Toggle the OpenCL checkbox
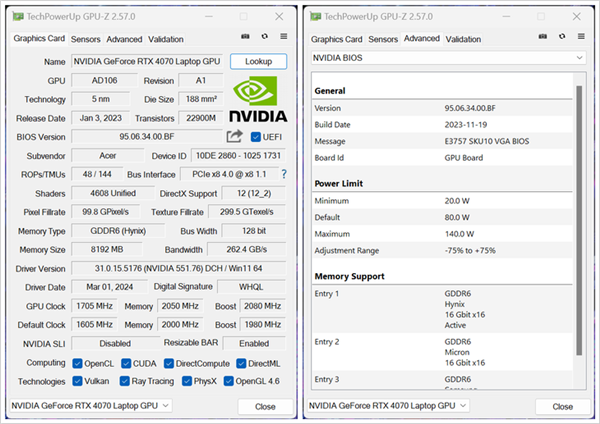 click(x=79, y=363)
